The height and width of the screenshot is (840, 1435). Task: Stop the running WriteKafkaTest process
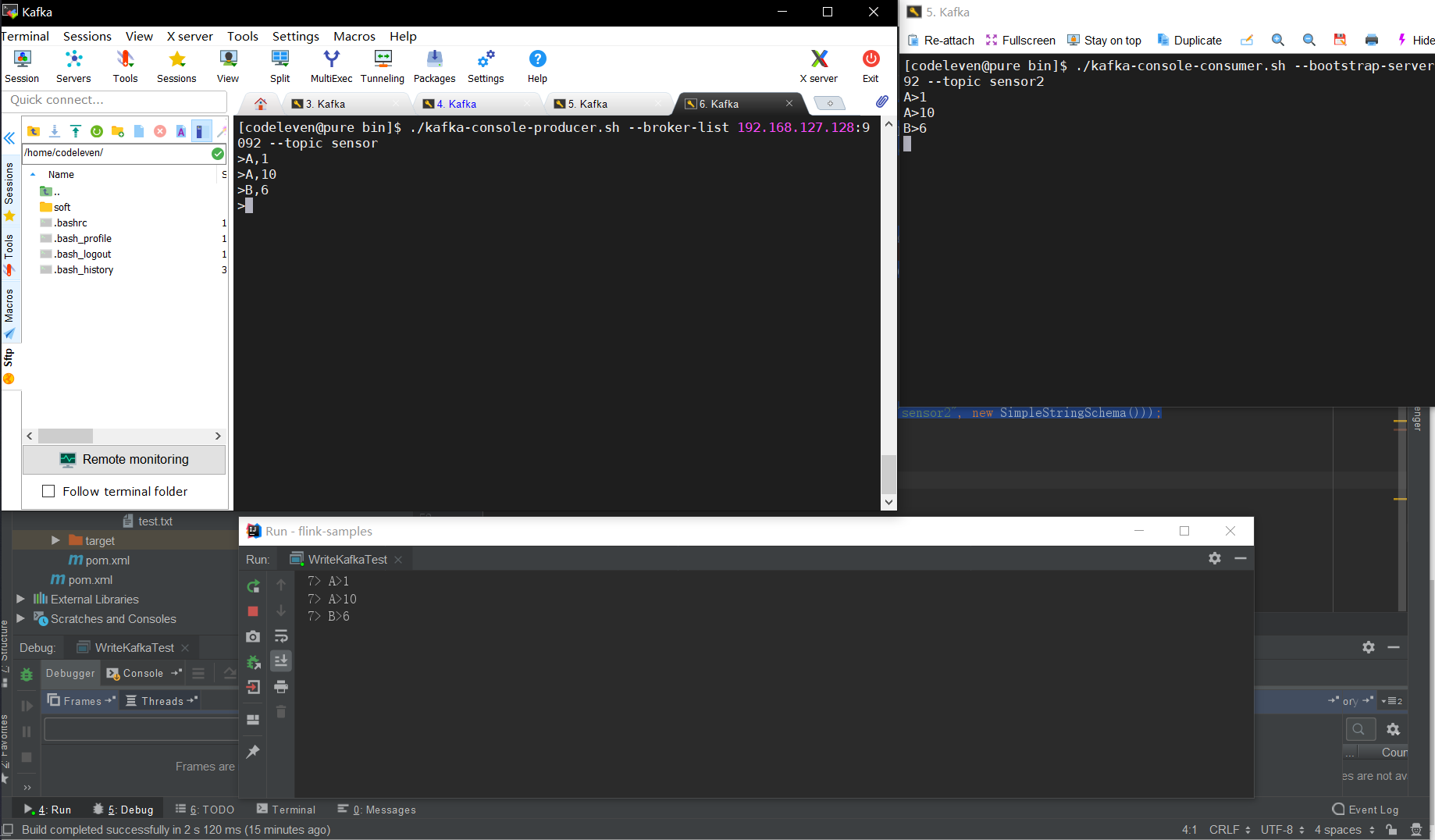pos(253,611)
